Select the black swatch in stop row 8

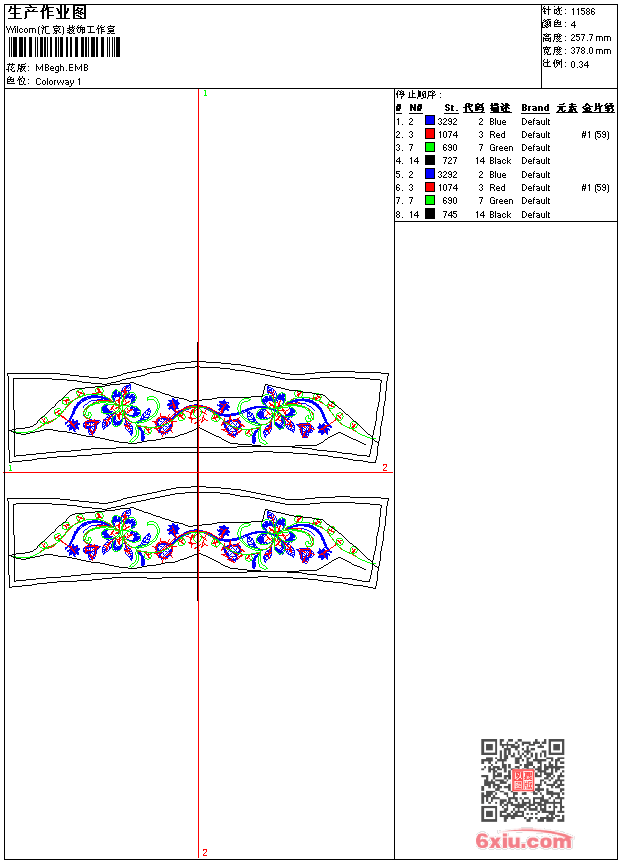(x=430, y=214)
